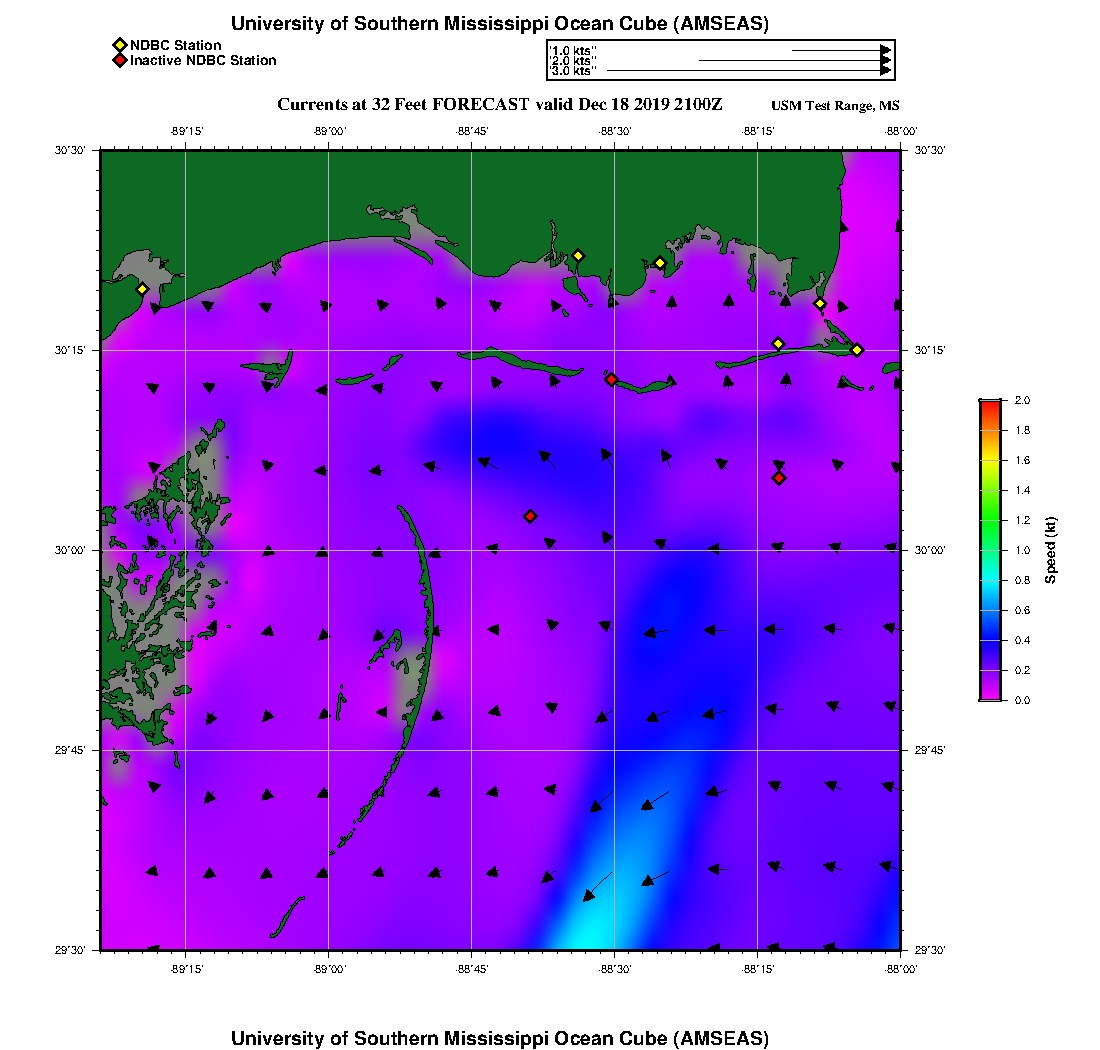Click the red inactive station on the barrier island
Image resolution: width=1100 pixels, height=1050 pixels.
click(611, 379)
